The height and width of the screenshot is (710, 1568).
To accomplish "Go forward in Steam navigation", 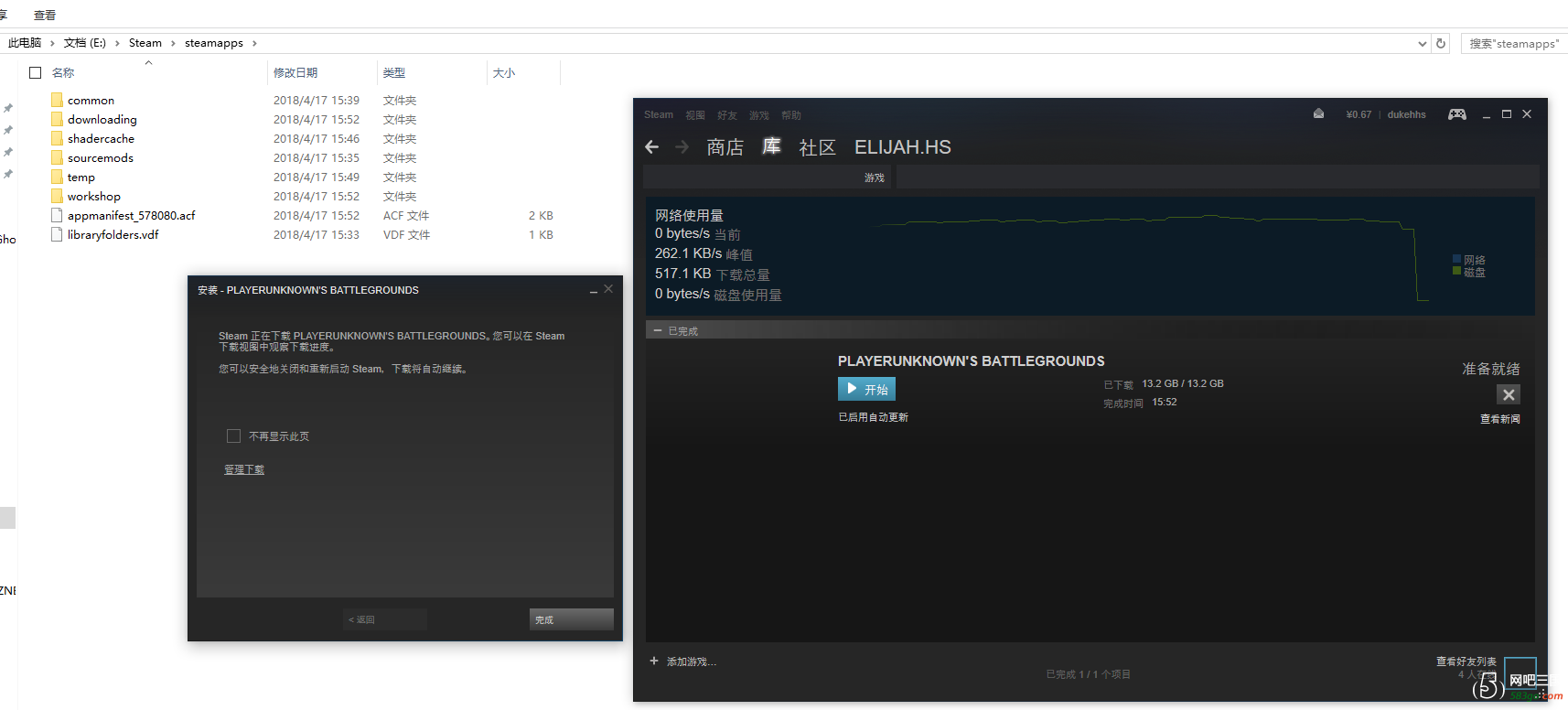I will 682,146.
